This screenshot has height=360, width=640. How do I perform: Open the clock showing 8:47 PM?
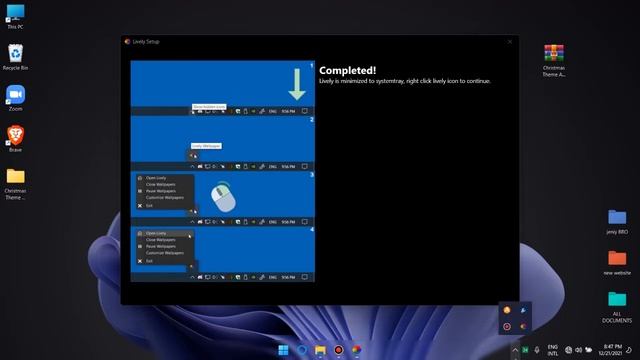coord(610,350)
